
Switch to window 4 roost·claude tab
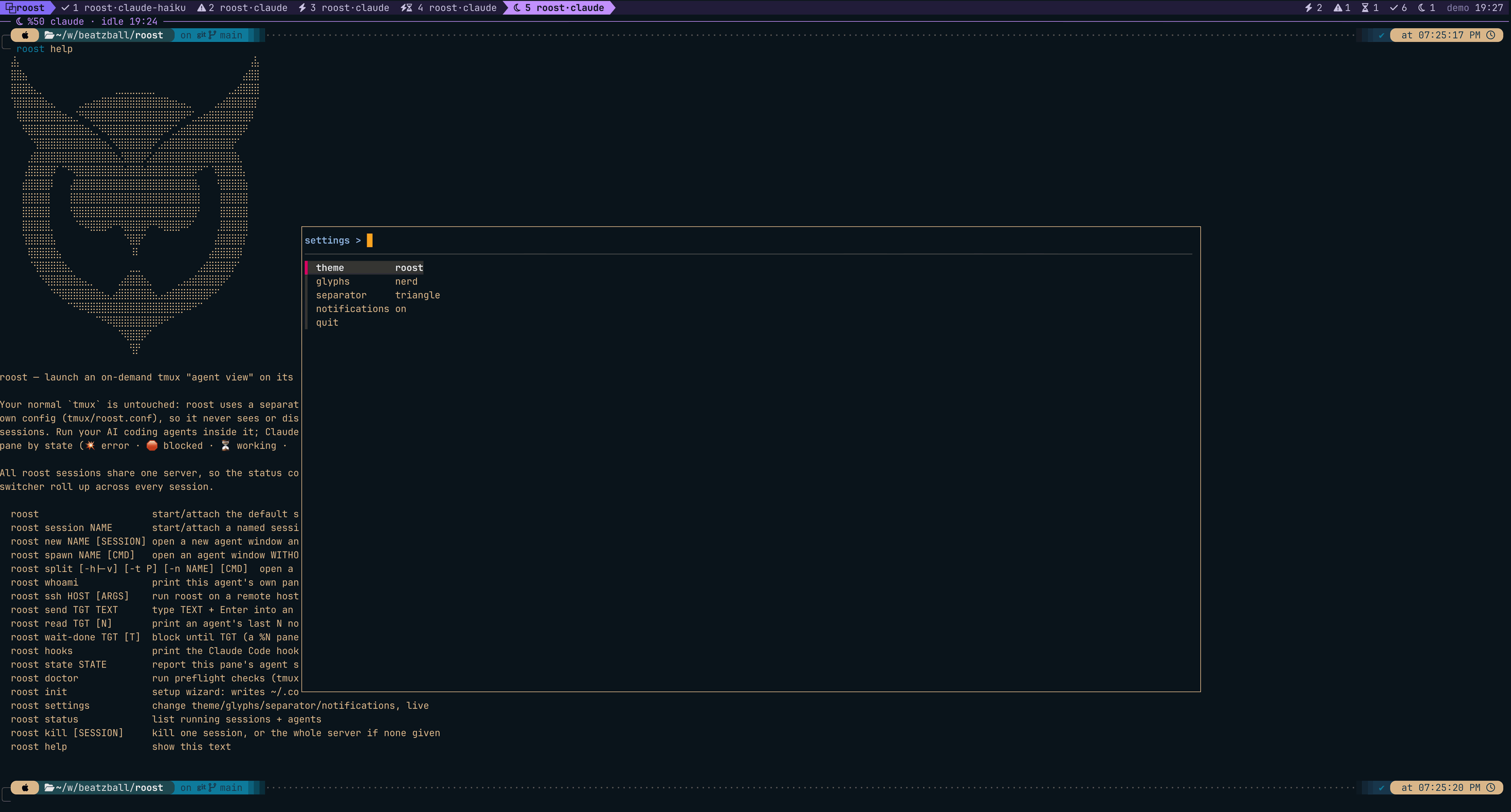[449, 8]
